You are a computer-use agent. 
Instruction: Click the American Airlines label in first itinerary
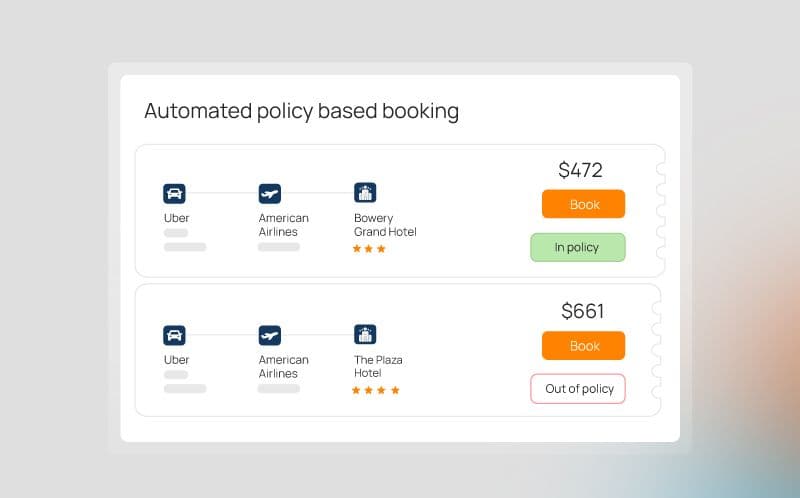(283, 225)
